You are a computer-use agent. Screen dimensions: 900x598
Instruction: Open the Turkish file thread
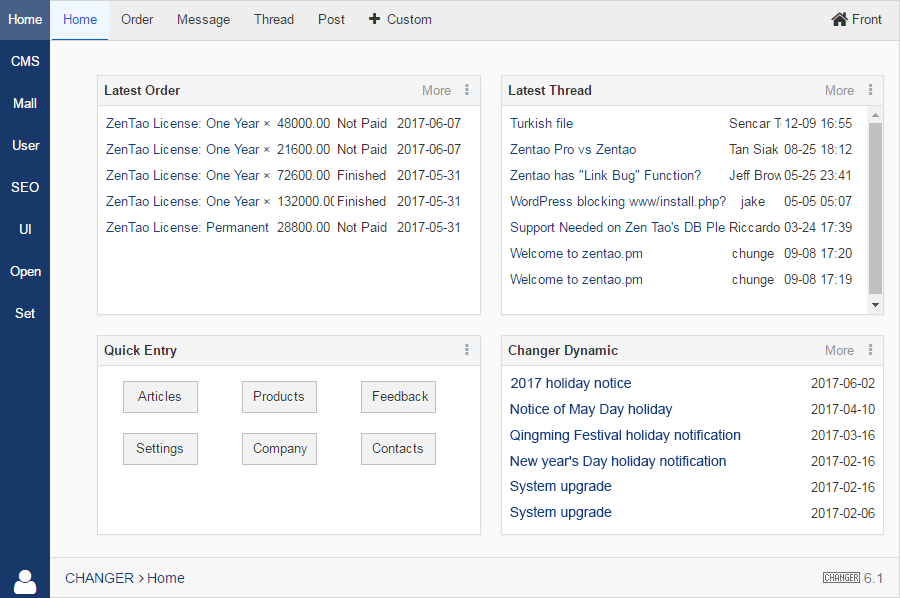(541, 123)
